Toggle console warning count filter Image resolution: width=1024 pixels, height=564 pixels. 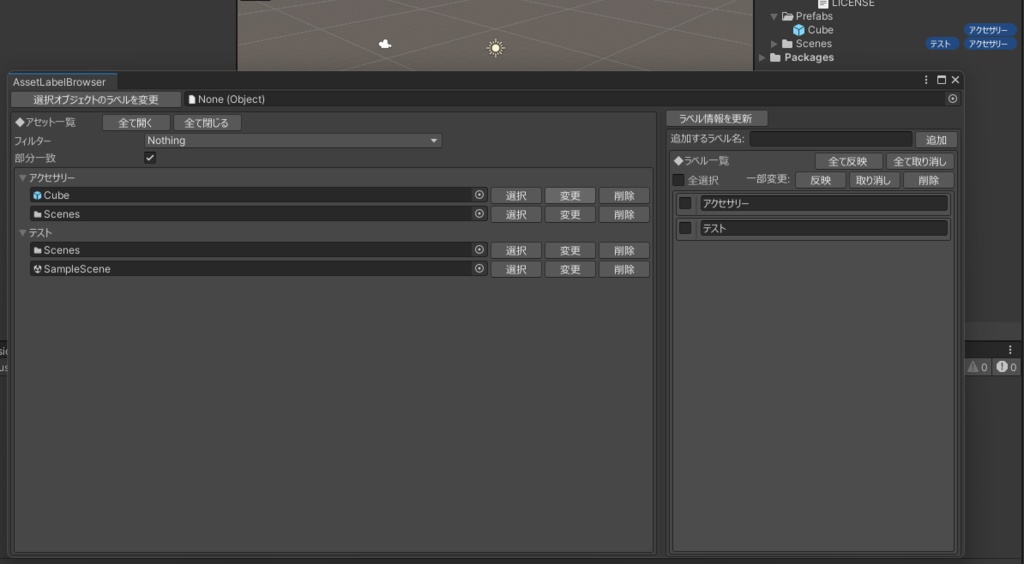pos(978,368)
